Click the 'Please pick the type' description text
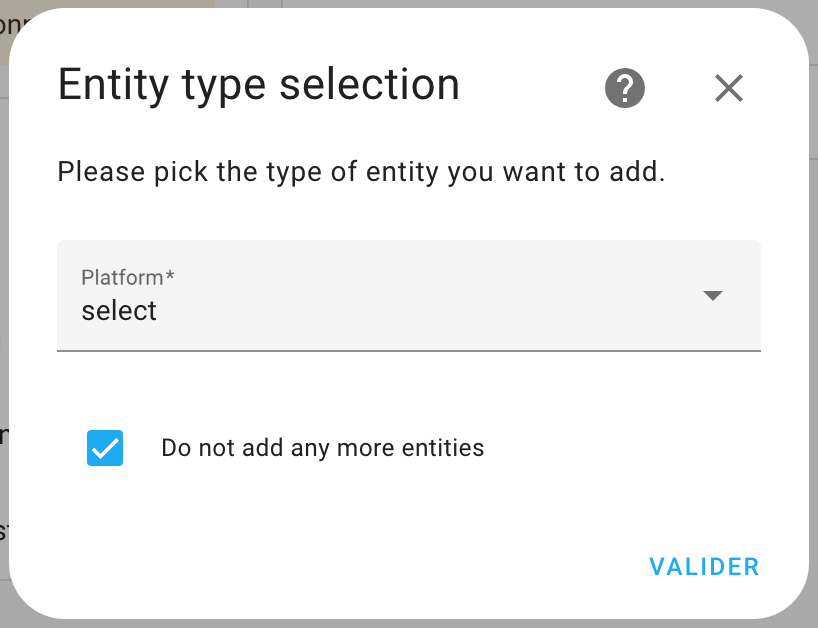Image resolution: width=818 pixels, height=628 pixels. point(361,172)
